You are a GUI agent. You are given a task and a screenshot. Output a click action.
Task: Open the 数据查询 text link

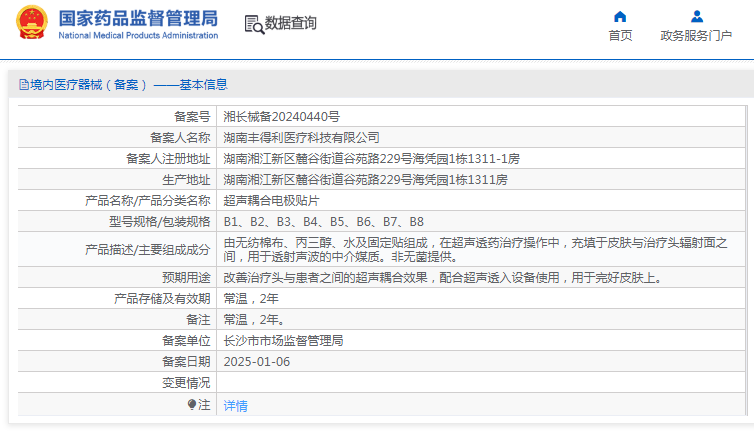290,23
